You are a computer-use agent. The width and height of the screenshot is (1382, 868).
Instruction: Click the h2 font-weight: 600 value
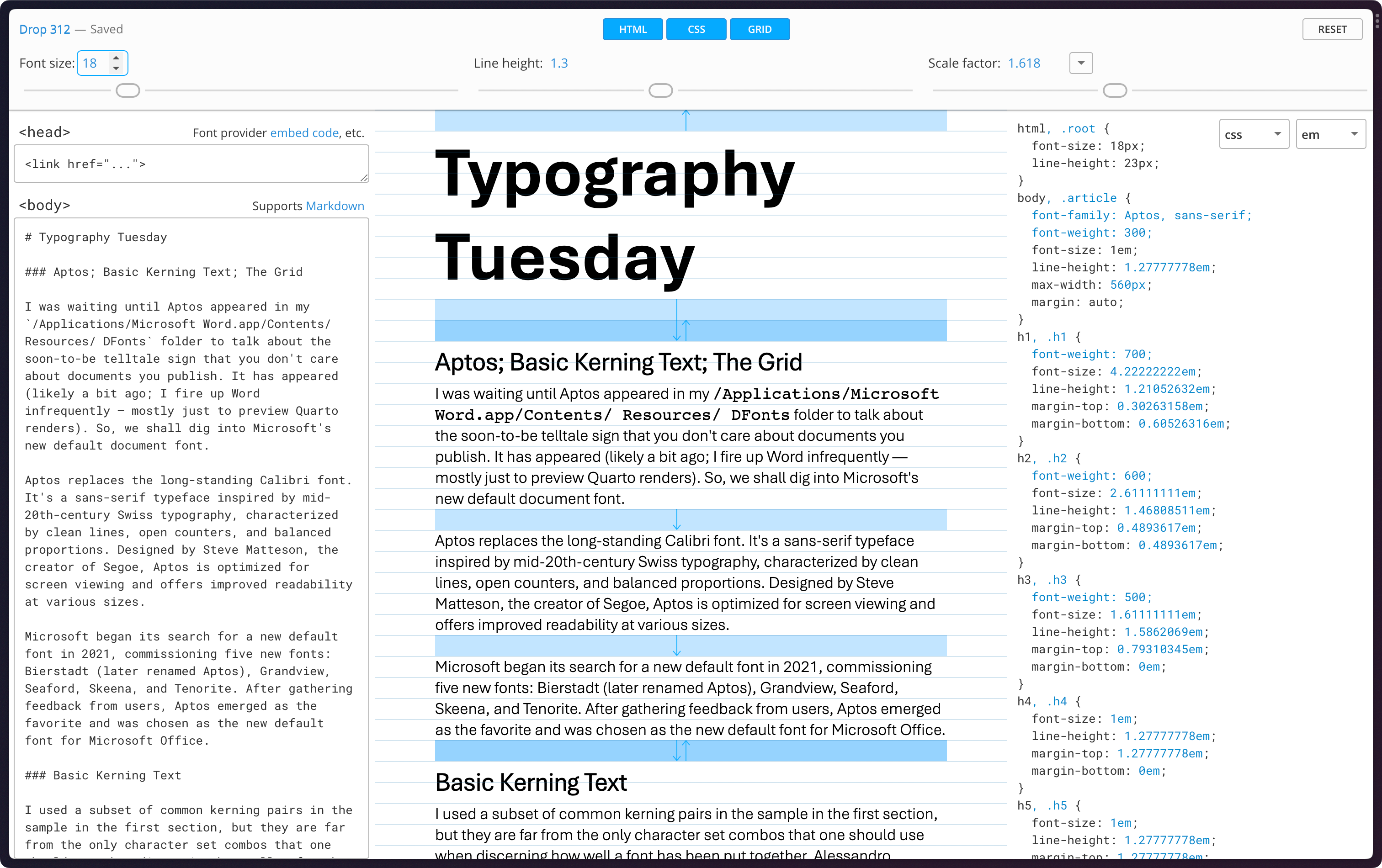click(x=1091, y=476)
